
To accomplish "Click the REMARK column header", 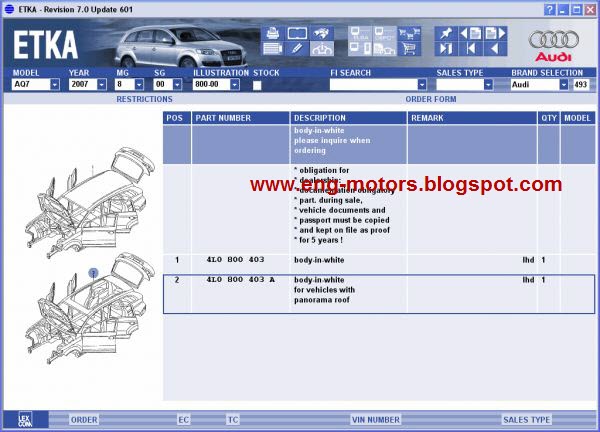I will click(x=472, y=118).
